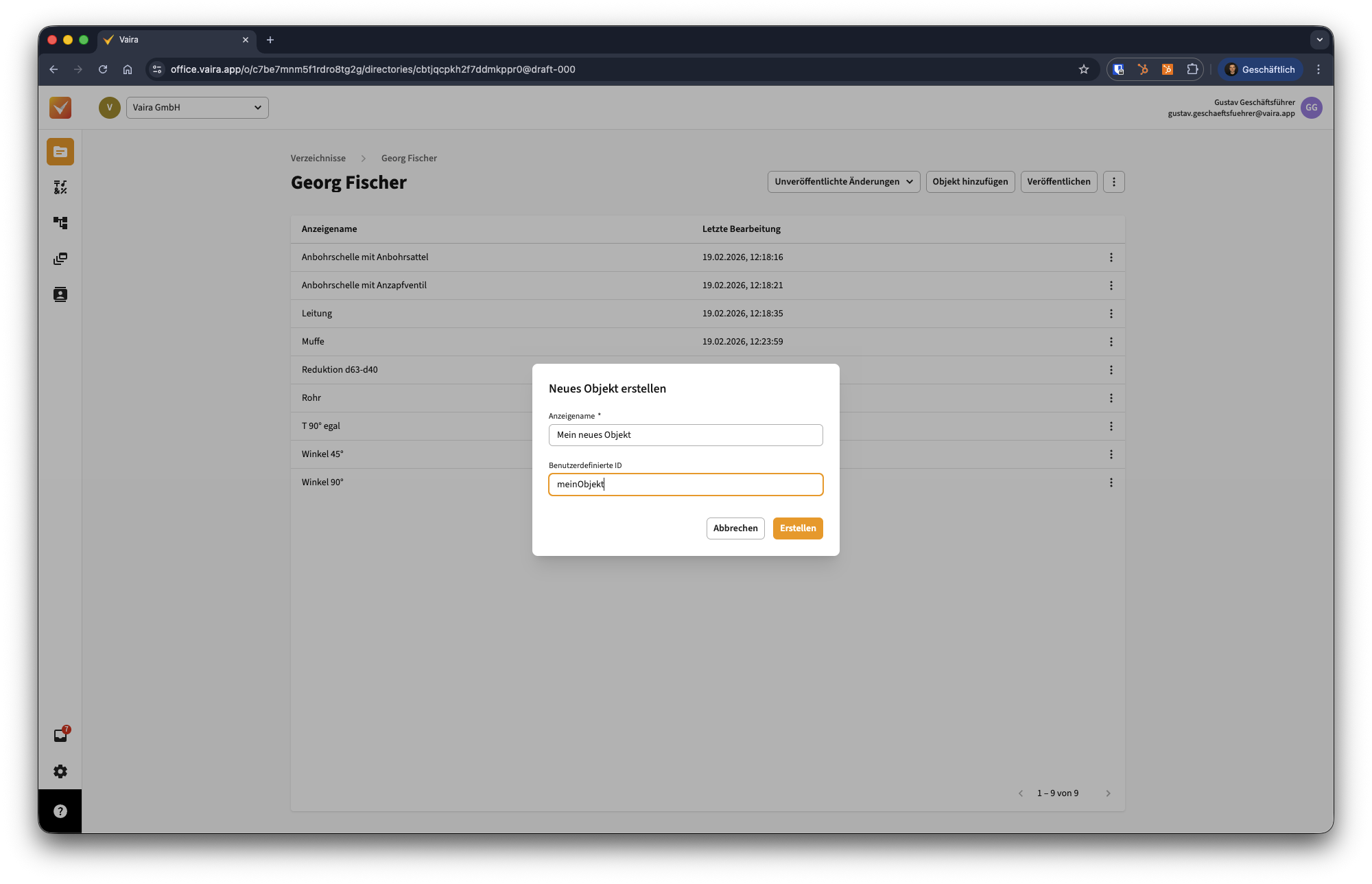The width and height of the screenshot is (1372, 884).
Task: Expand browser tab search chevron
Action: [x=1319, y=40]
